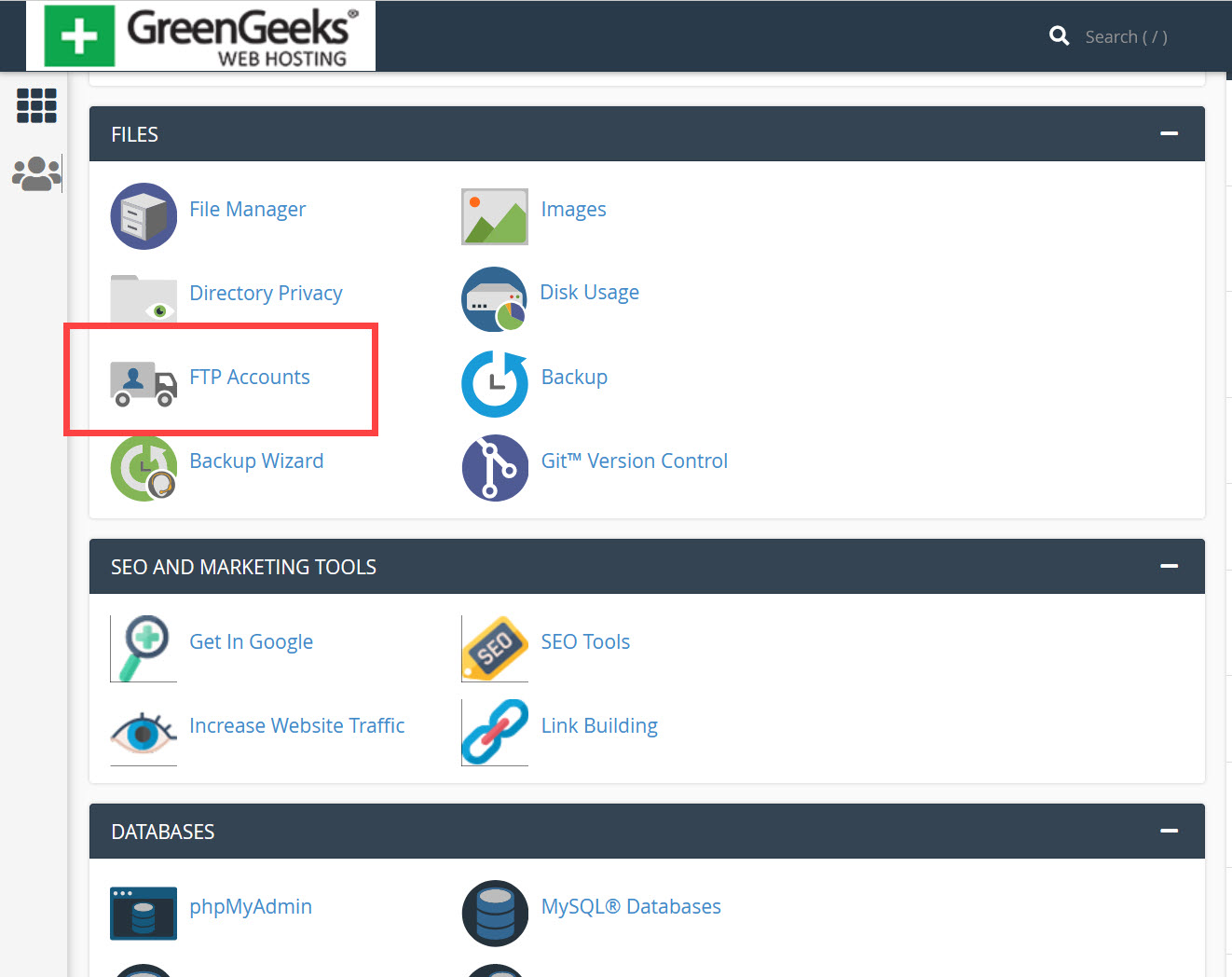Open the Backup clock icon
The width and height of the screenshot is (1232, 977).
click(x=495, y=383)
